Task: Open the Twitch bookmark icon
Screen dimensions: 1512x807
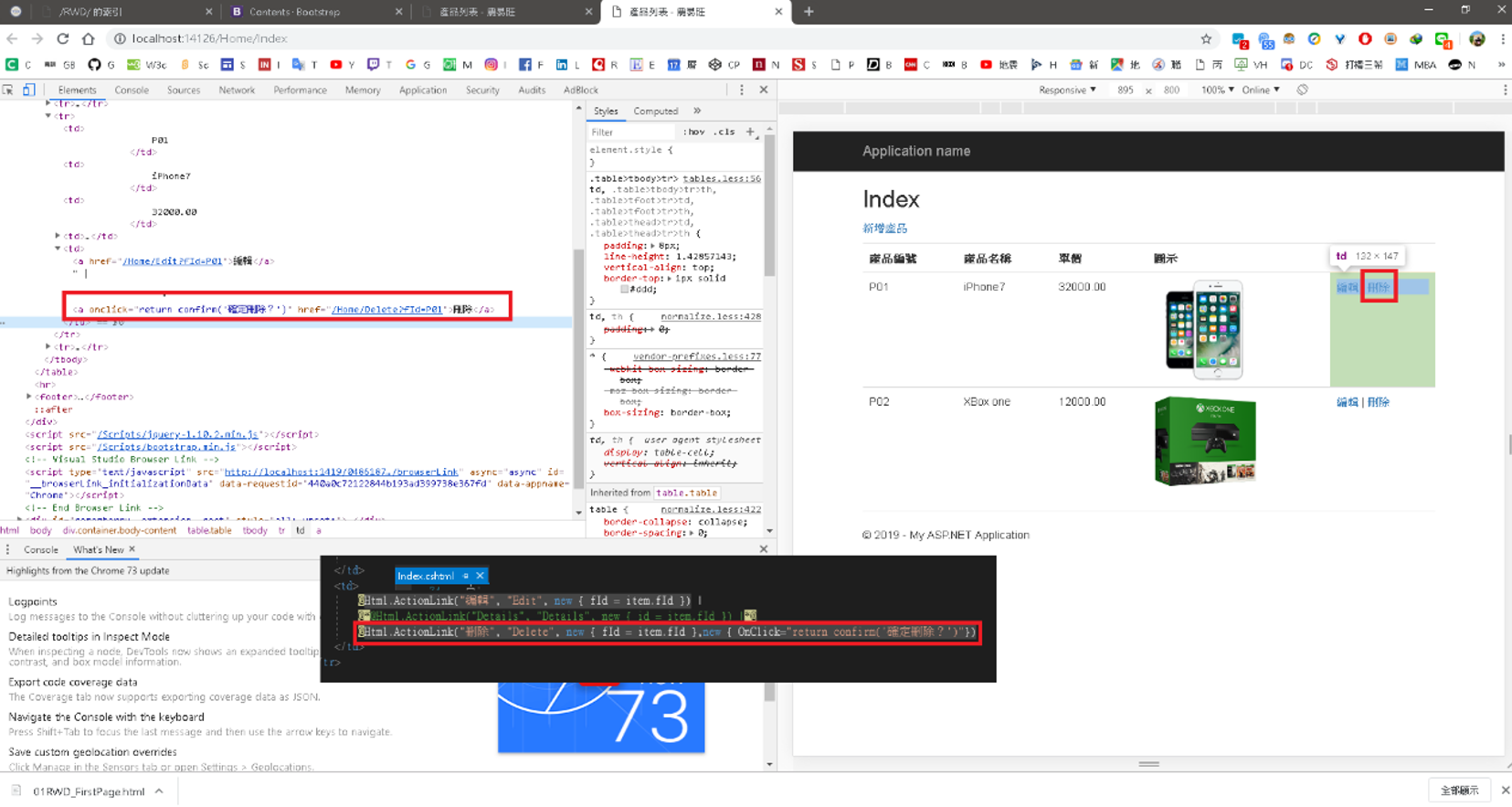Action: [373, 65]
